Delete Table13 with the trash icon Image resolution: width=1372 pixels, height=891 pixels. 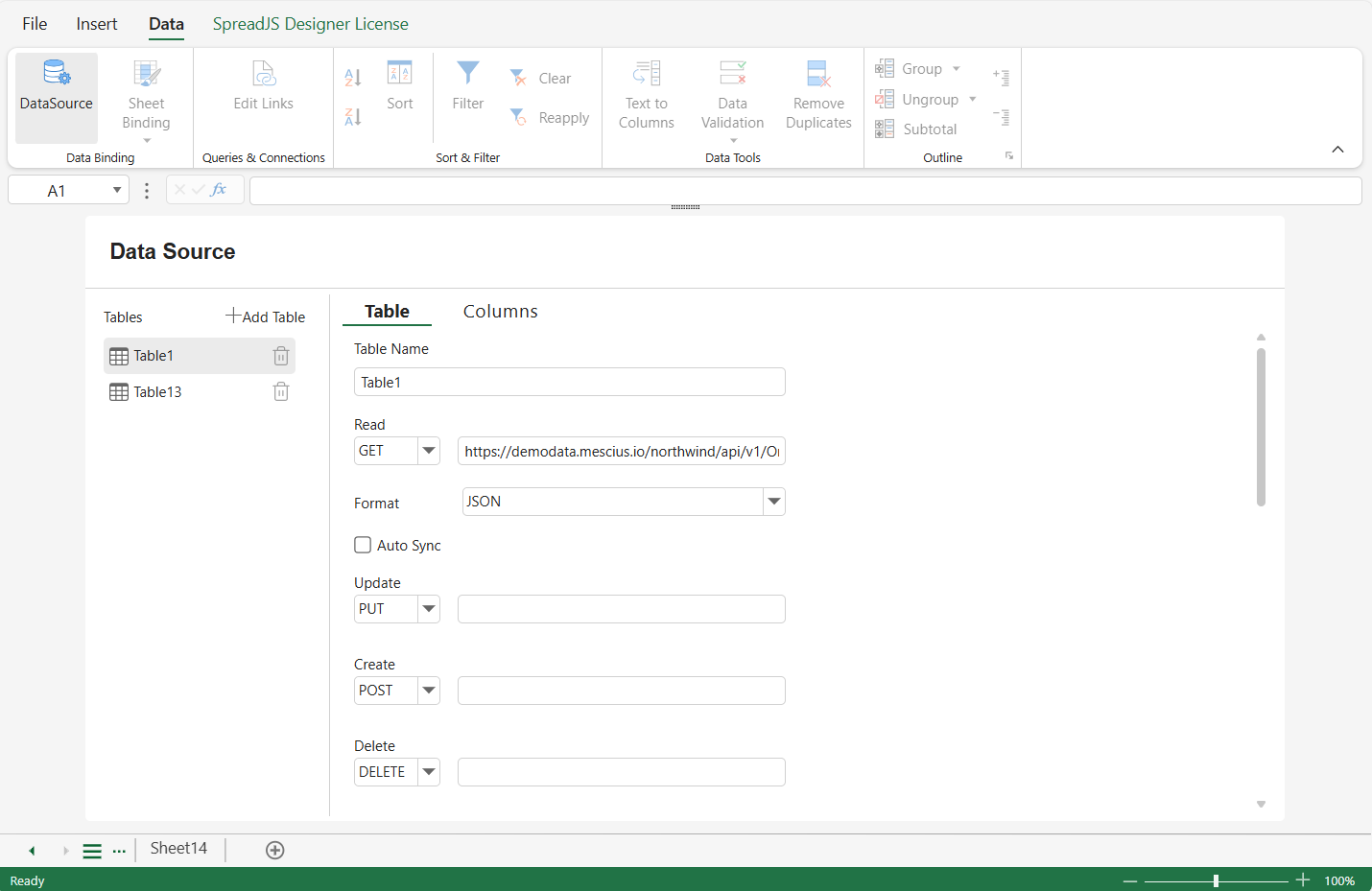point(281,391)
